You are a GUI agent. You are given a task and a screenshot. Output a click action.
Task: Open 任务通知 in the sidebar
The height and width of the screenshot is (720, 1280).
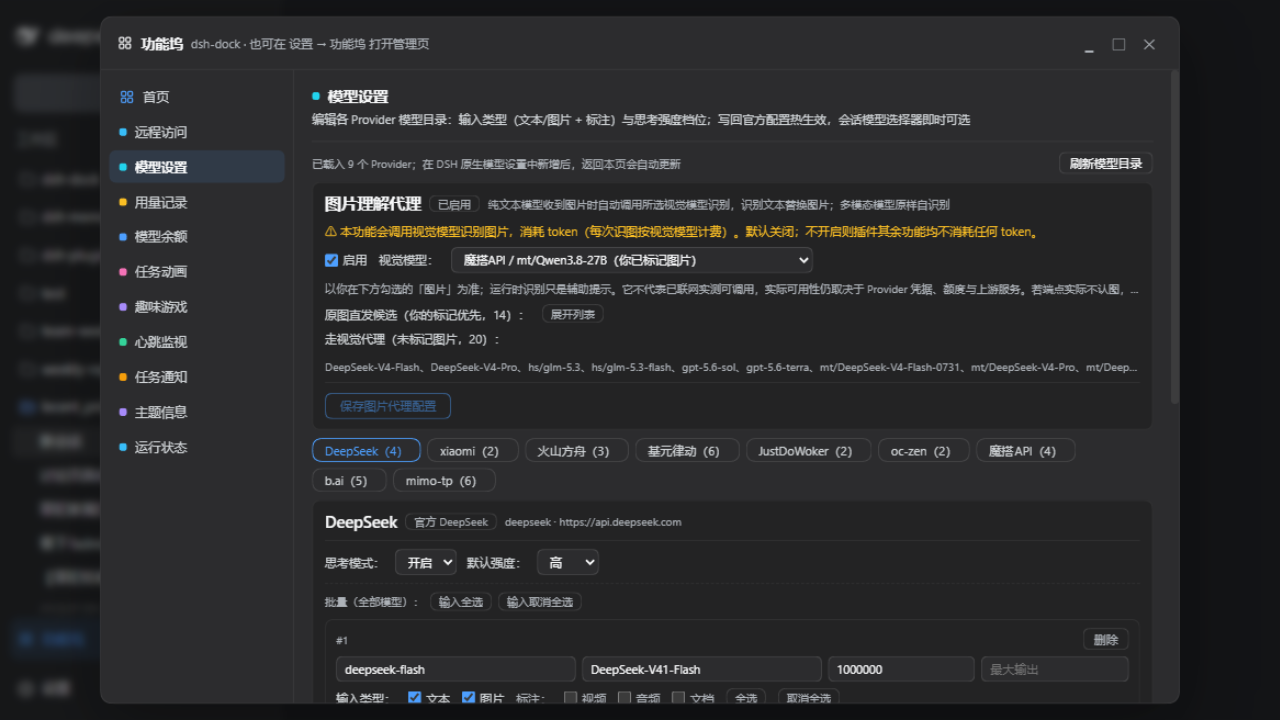[197, 377]
